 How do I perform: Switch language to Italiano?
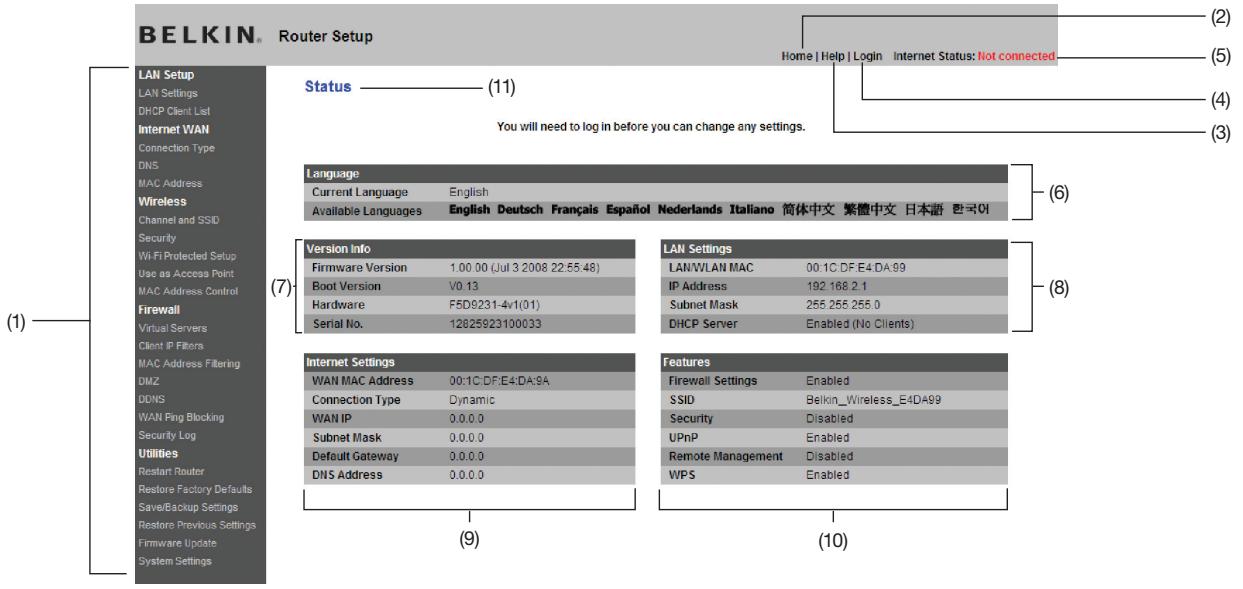coord(753,210)
